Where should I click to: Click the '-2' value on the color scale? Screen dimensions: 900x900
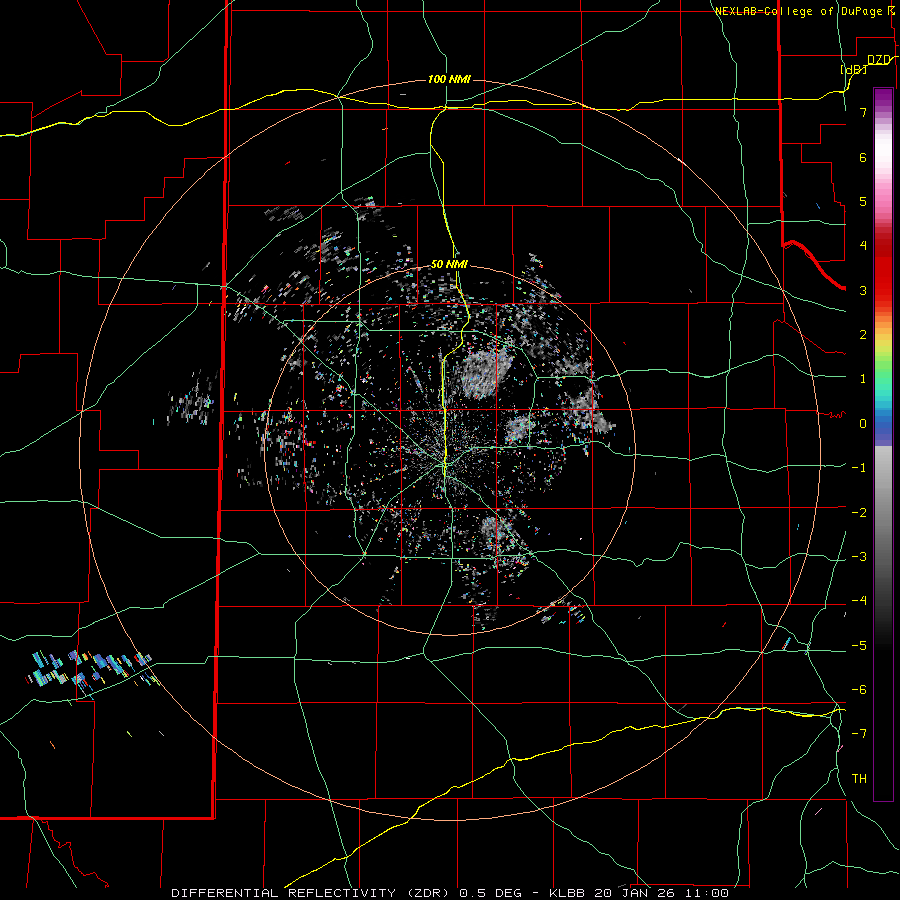coord(859,513)
